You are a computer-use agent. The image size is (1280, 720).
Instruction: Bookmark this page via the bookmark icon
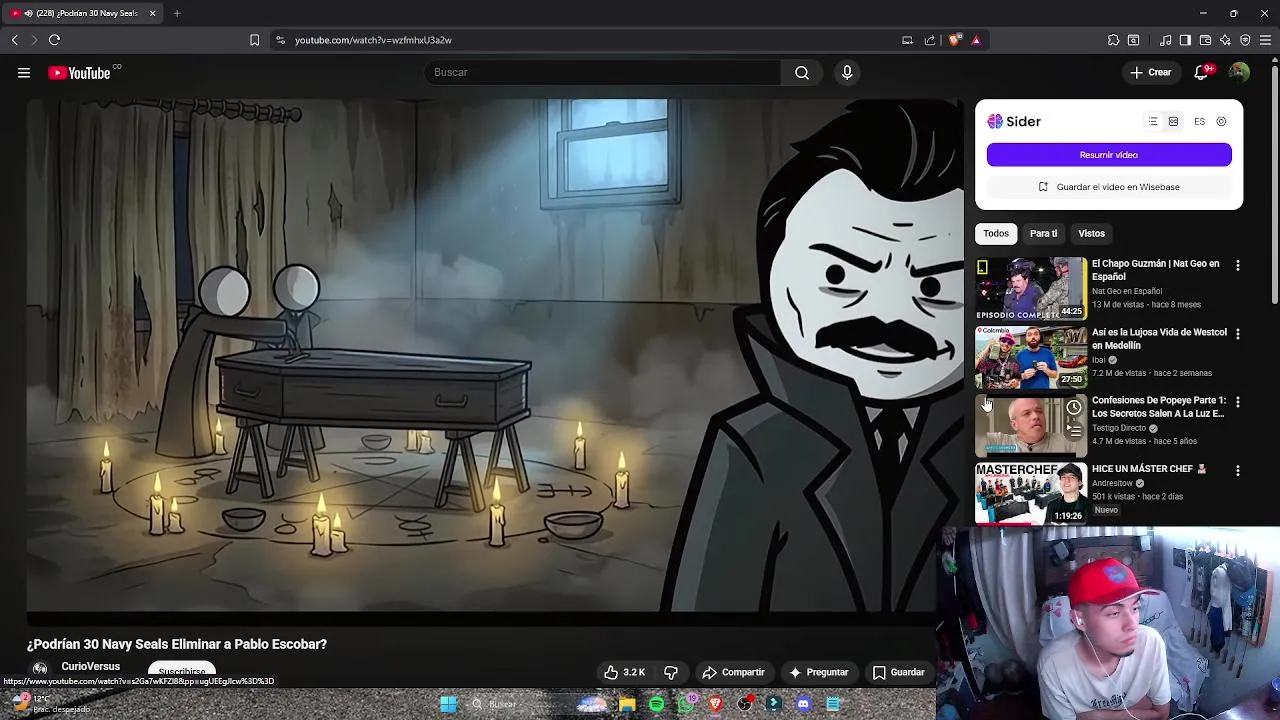pos(254,40)
